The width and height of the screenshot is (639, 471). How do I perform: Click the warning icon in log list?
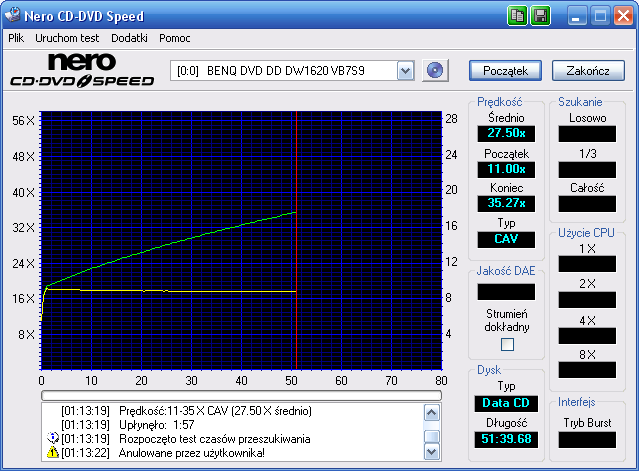(53, 452)
